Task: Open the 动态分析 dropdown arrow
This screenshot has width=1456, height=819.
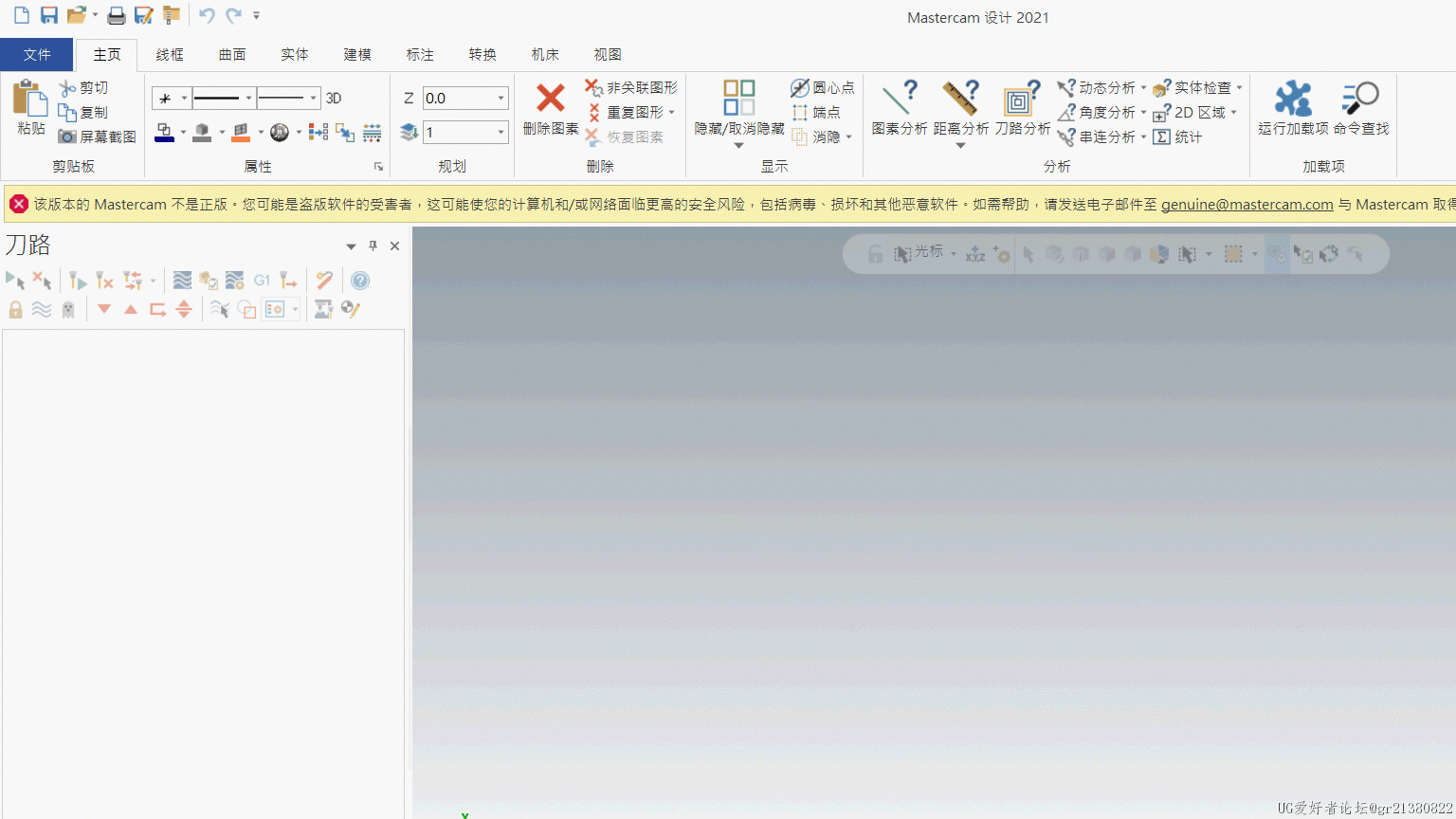Action: click(x=1143, y=87)
